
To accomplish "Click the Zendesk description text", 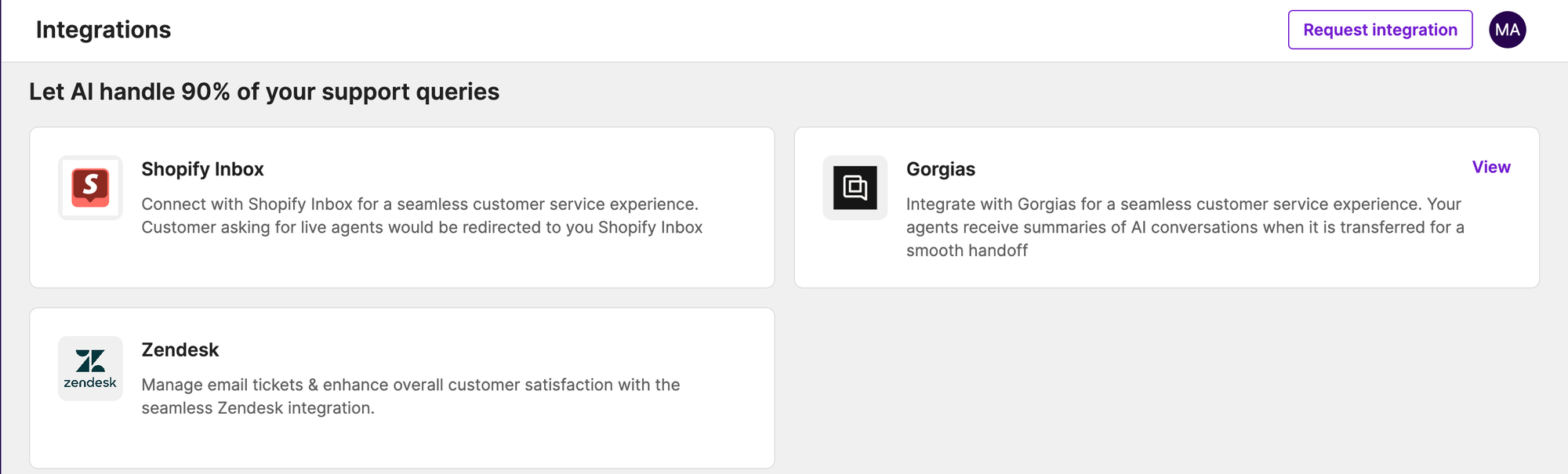I will pos(410,396).
